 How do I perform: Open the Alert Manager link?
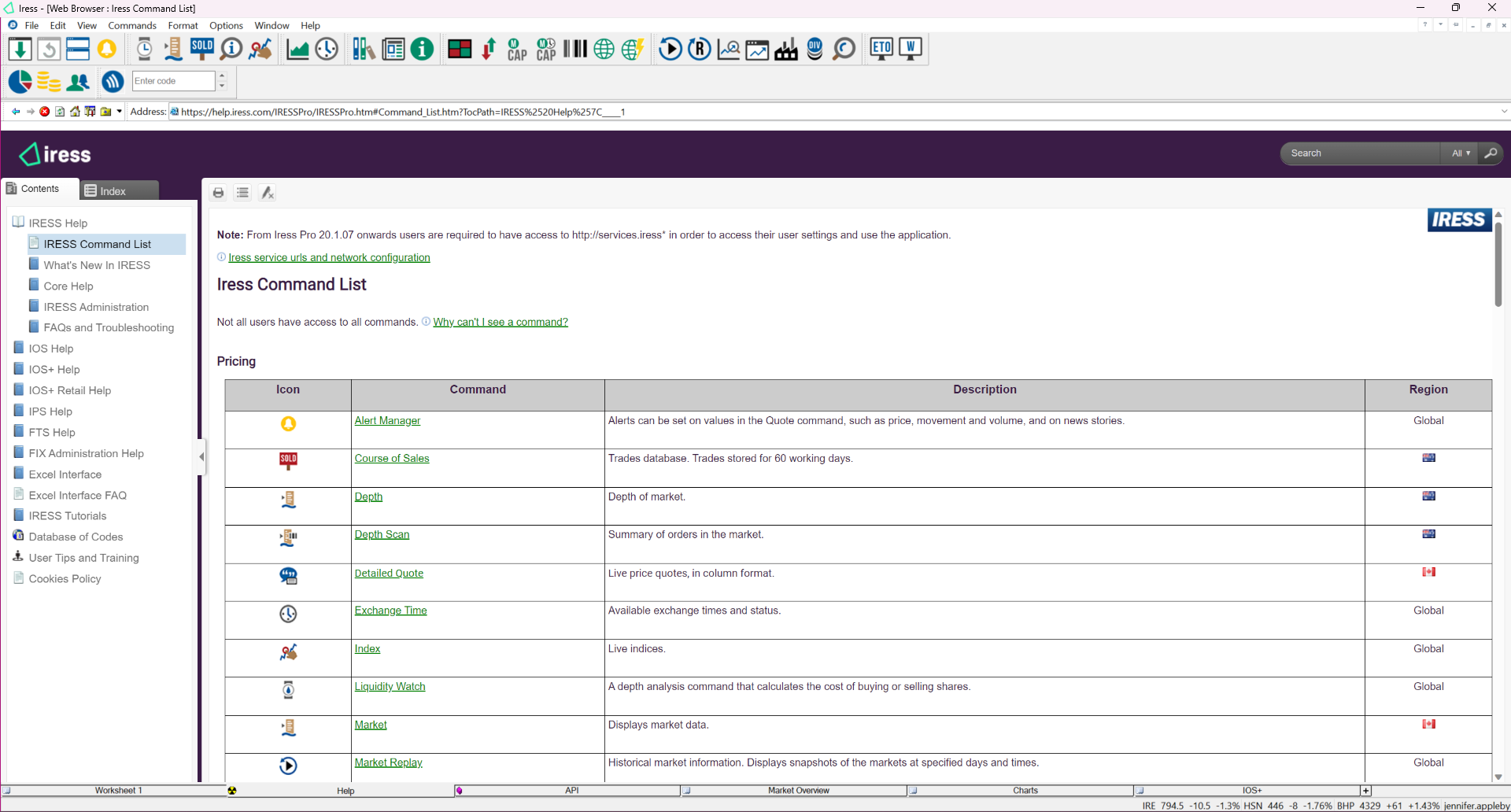[387, 421]
